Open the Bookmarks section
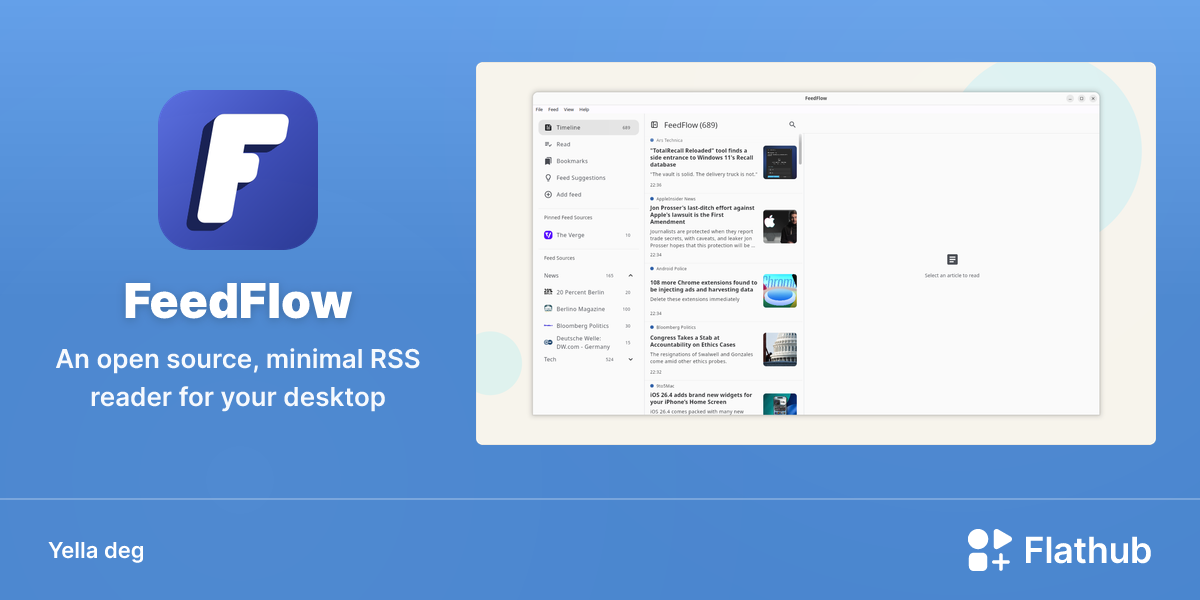 [588, 161]
